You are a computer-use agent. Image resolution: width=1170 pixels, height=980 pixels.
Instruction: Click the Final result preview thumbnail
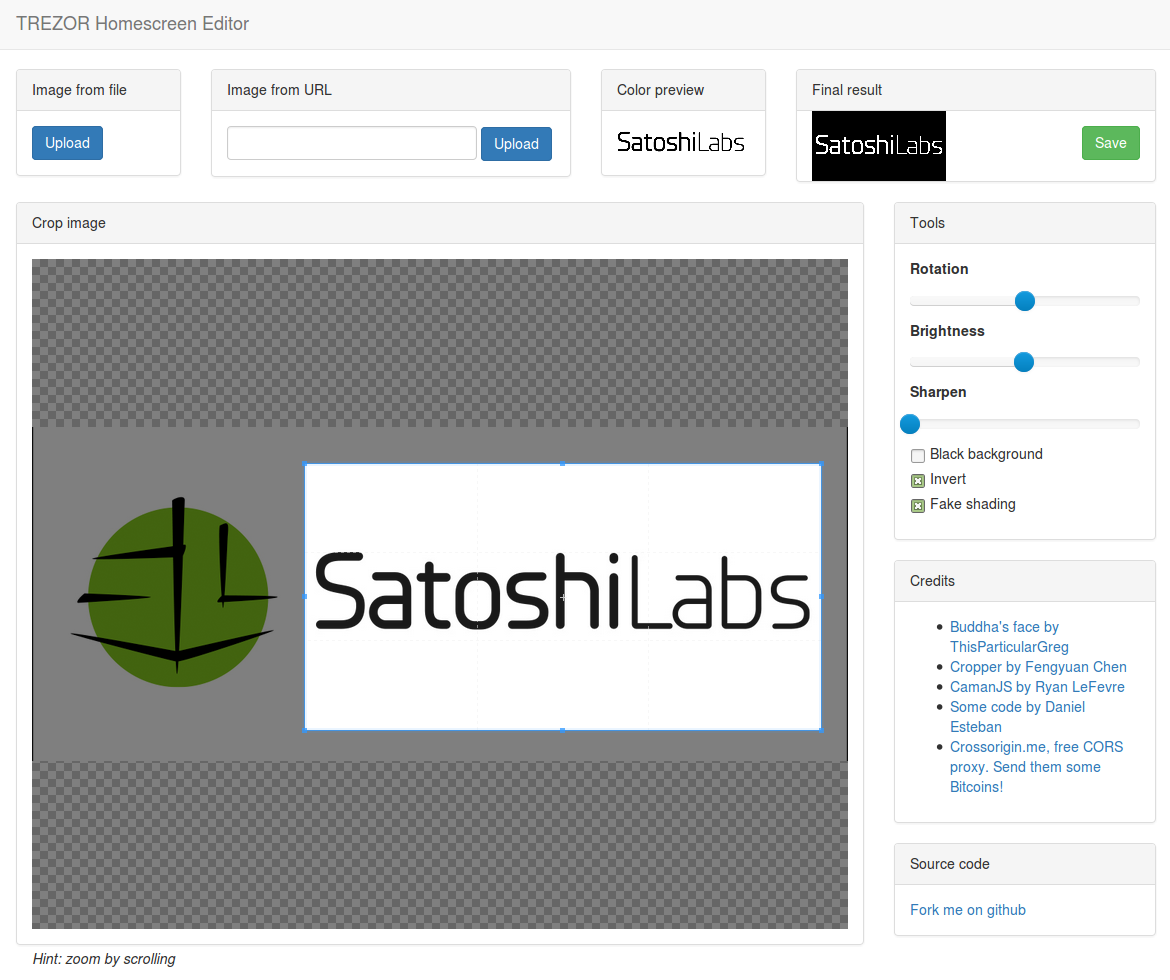(x=878, y=146)
